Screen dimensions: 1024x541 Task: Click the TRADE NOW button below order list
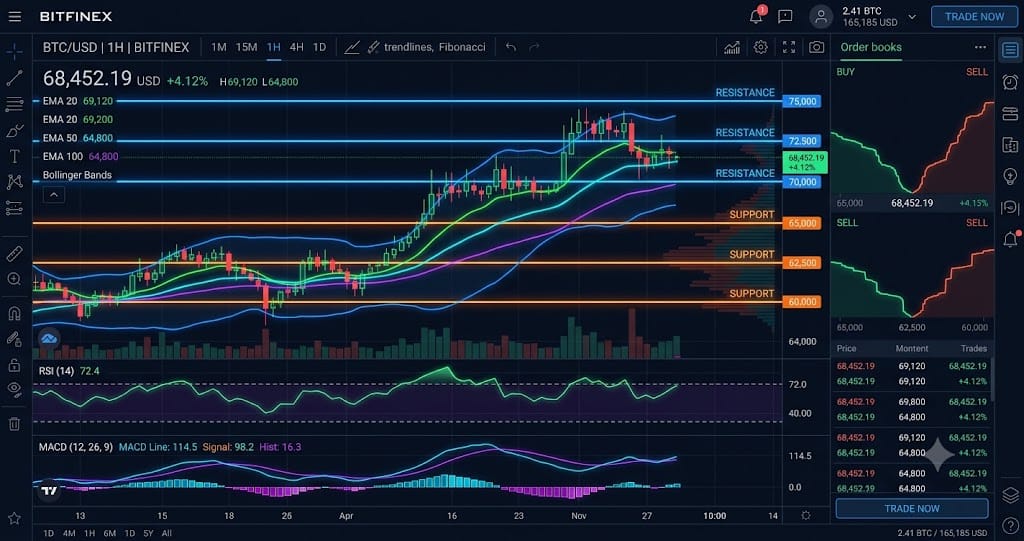click(x=912, y=508)
